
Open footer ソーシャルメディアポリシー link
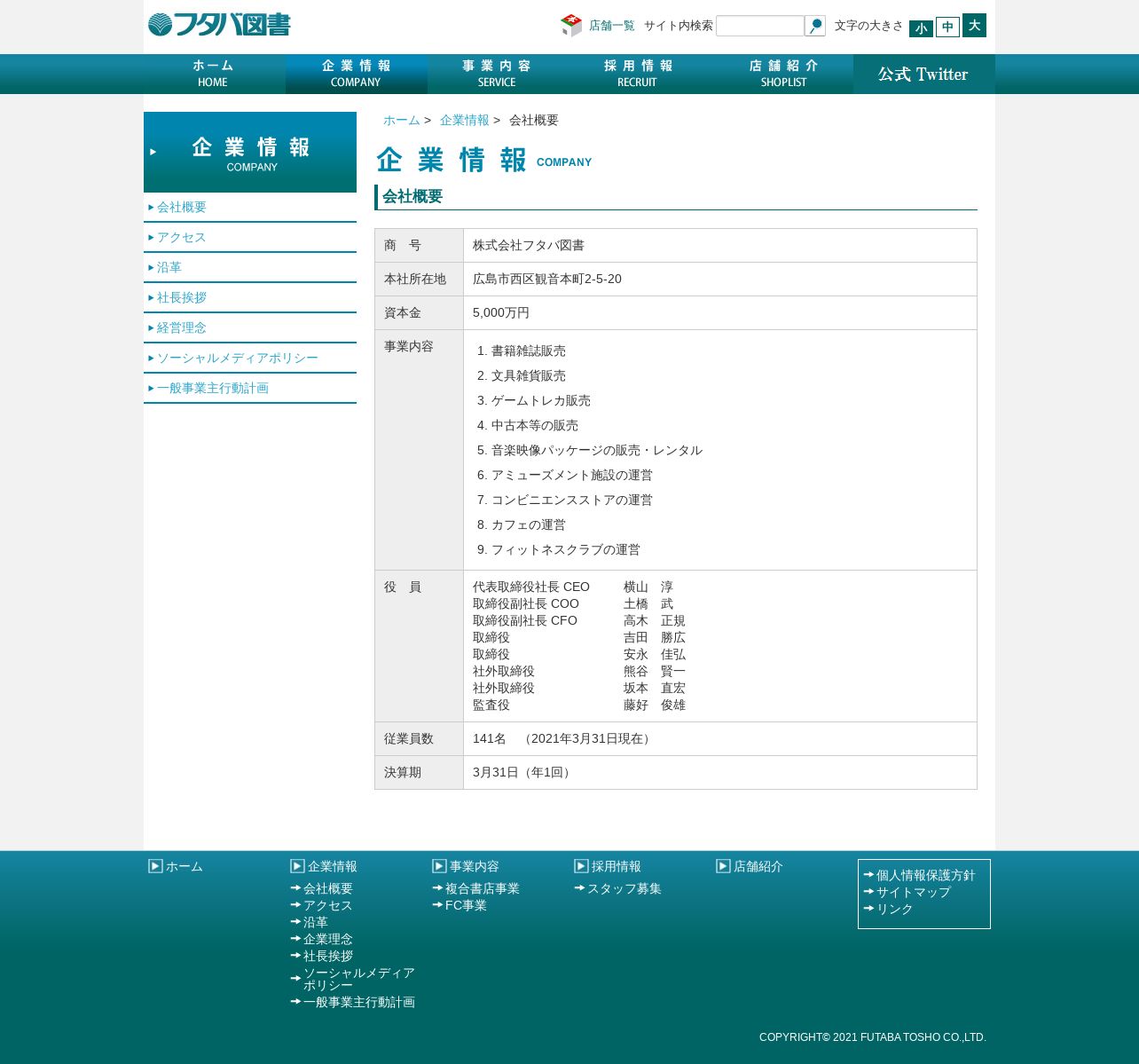pyautogui.click(x=359, y=979)
